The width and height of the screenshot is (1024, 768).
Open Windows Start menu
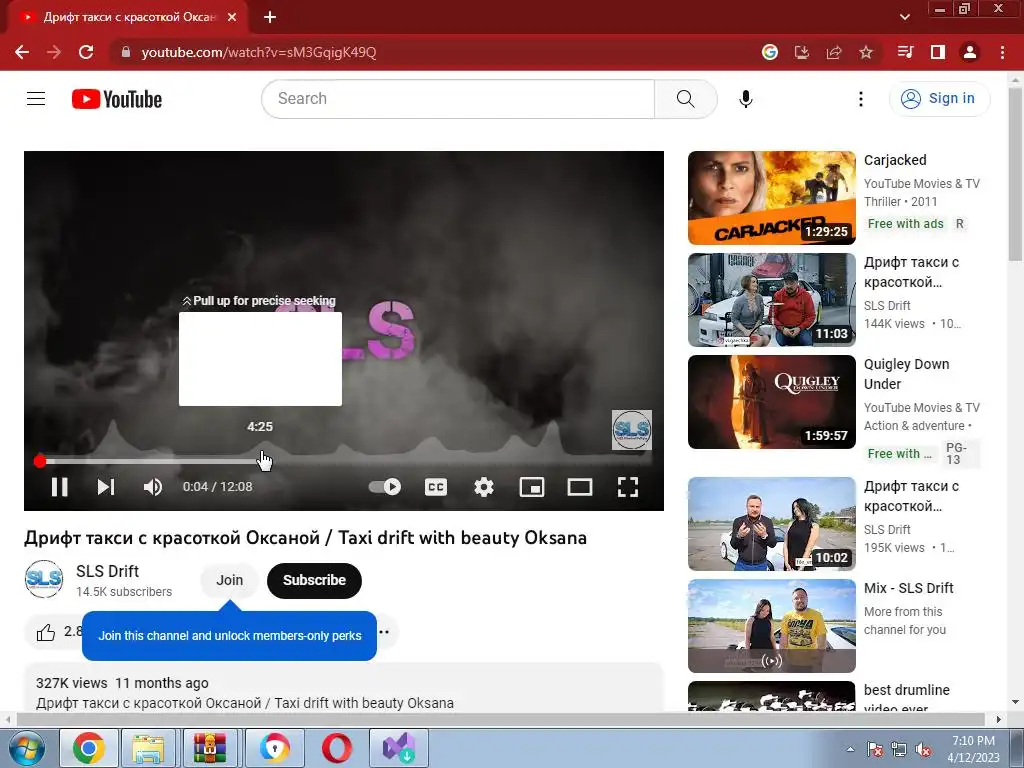pos(26,748)
